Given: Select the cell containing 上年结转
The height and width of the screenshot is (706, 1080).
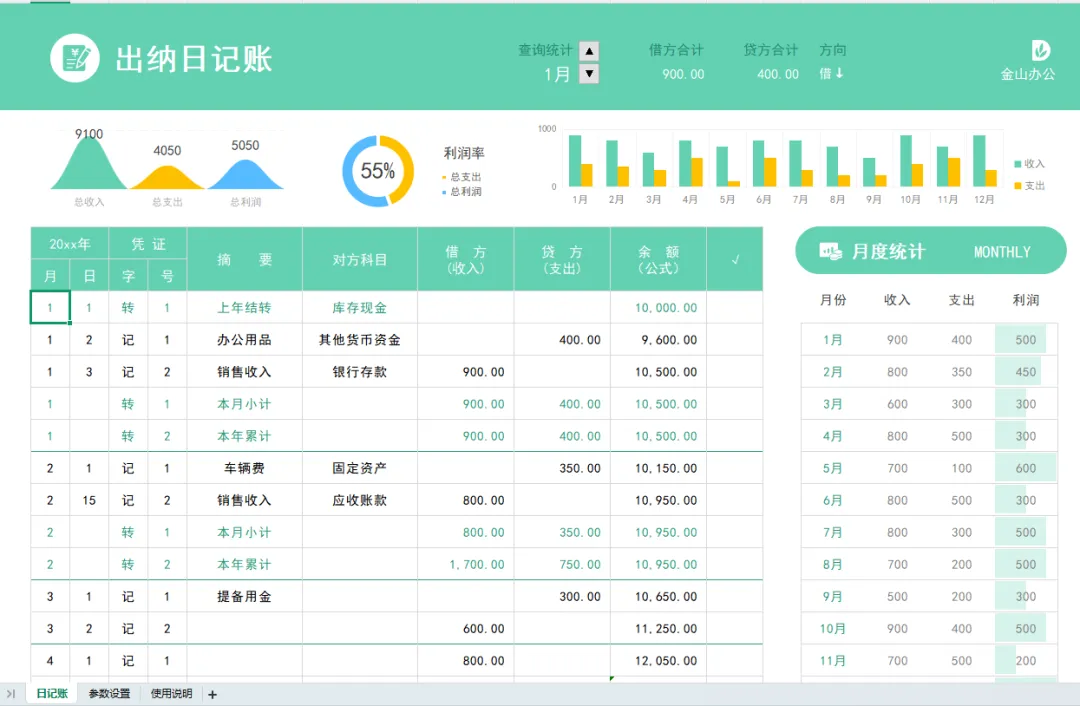Looking at the screenshot, I should 245,307.
